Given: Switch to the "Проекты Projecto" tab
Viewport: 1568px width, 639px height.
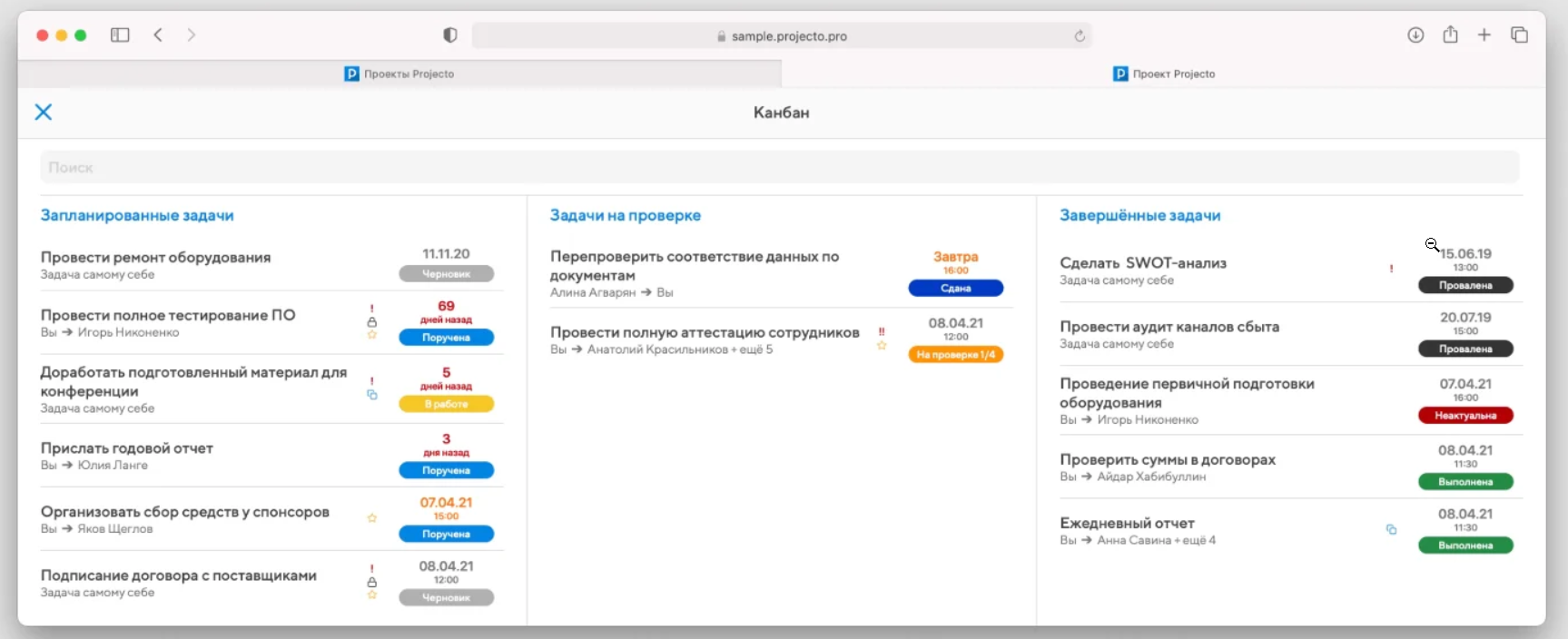Looking at the screenshot, I should coord(409,74).
